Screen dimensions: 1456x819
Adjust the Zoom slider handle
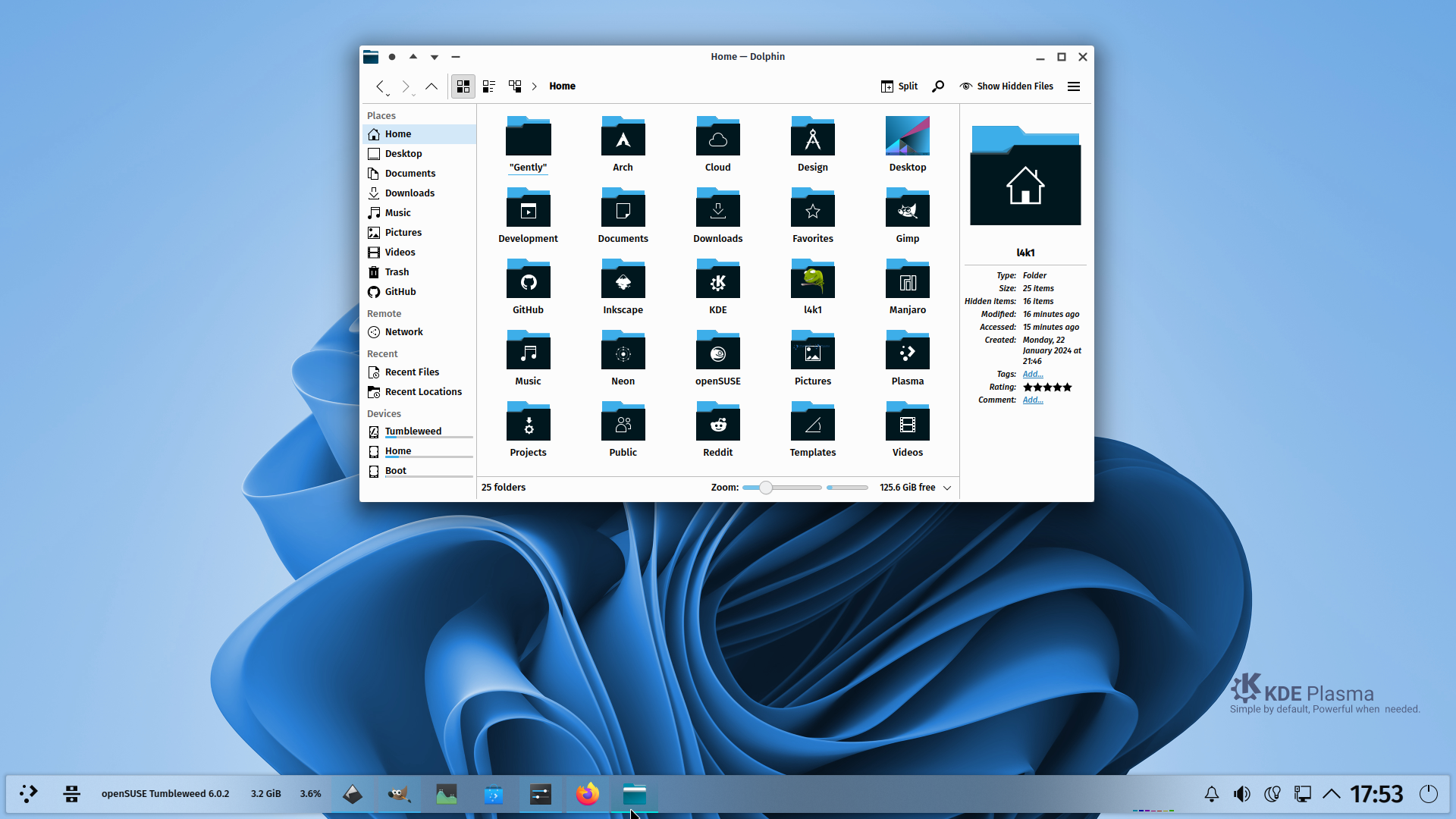click(x=766, y=488)
